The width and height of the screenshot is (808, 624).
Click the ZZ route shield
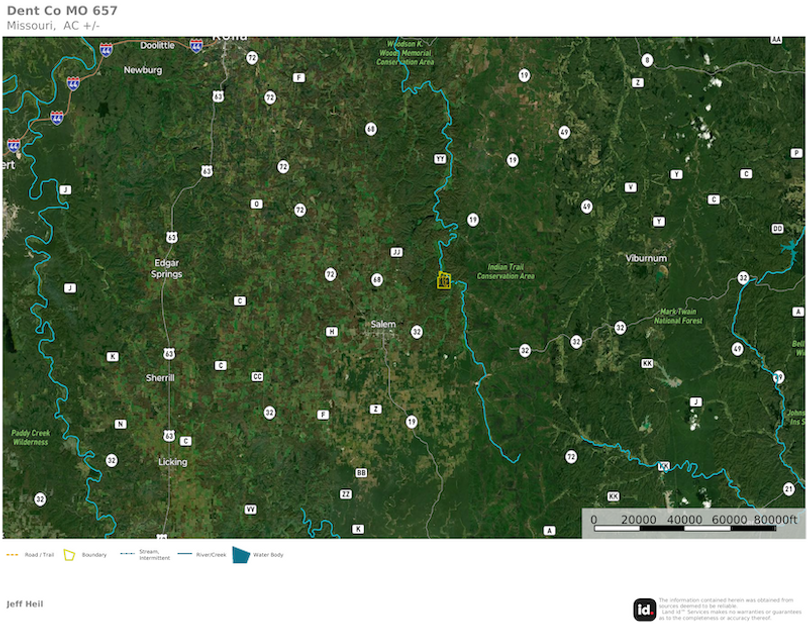pyautogui.click(x=346, y=494)
